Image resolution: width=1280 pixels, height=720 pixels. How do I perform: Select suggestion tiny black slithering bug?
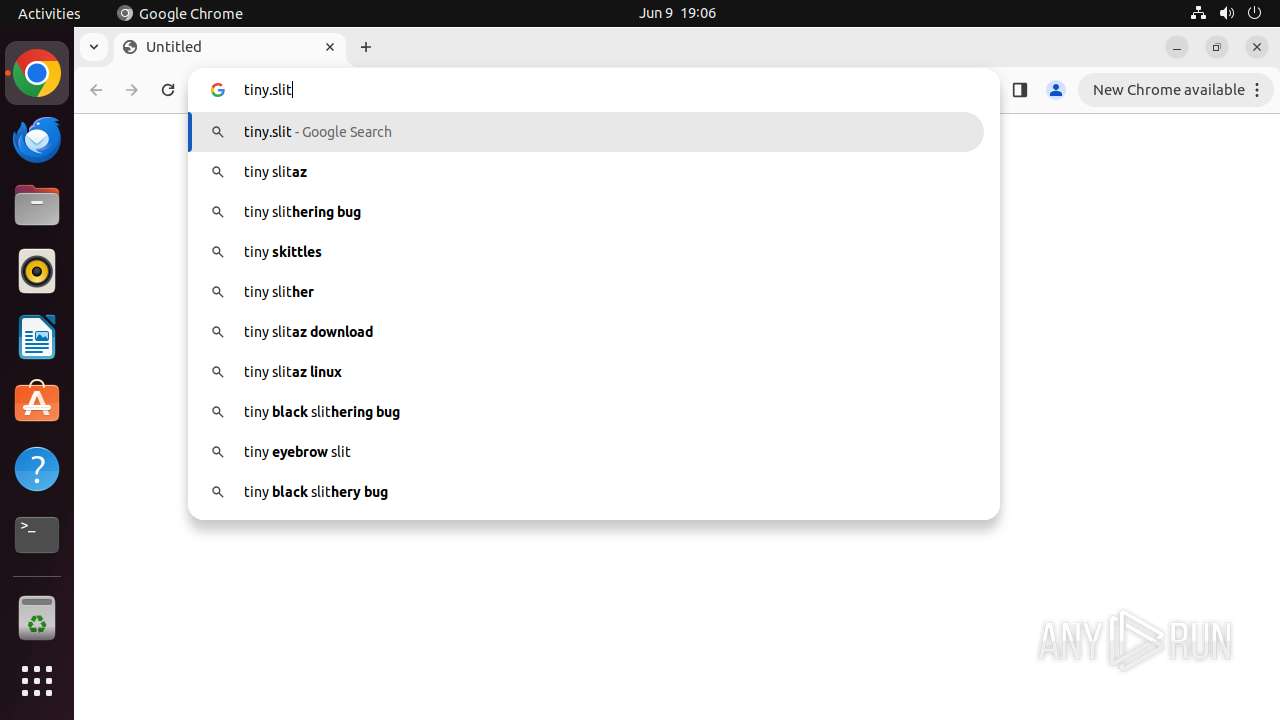(x=586, y=412)
